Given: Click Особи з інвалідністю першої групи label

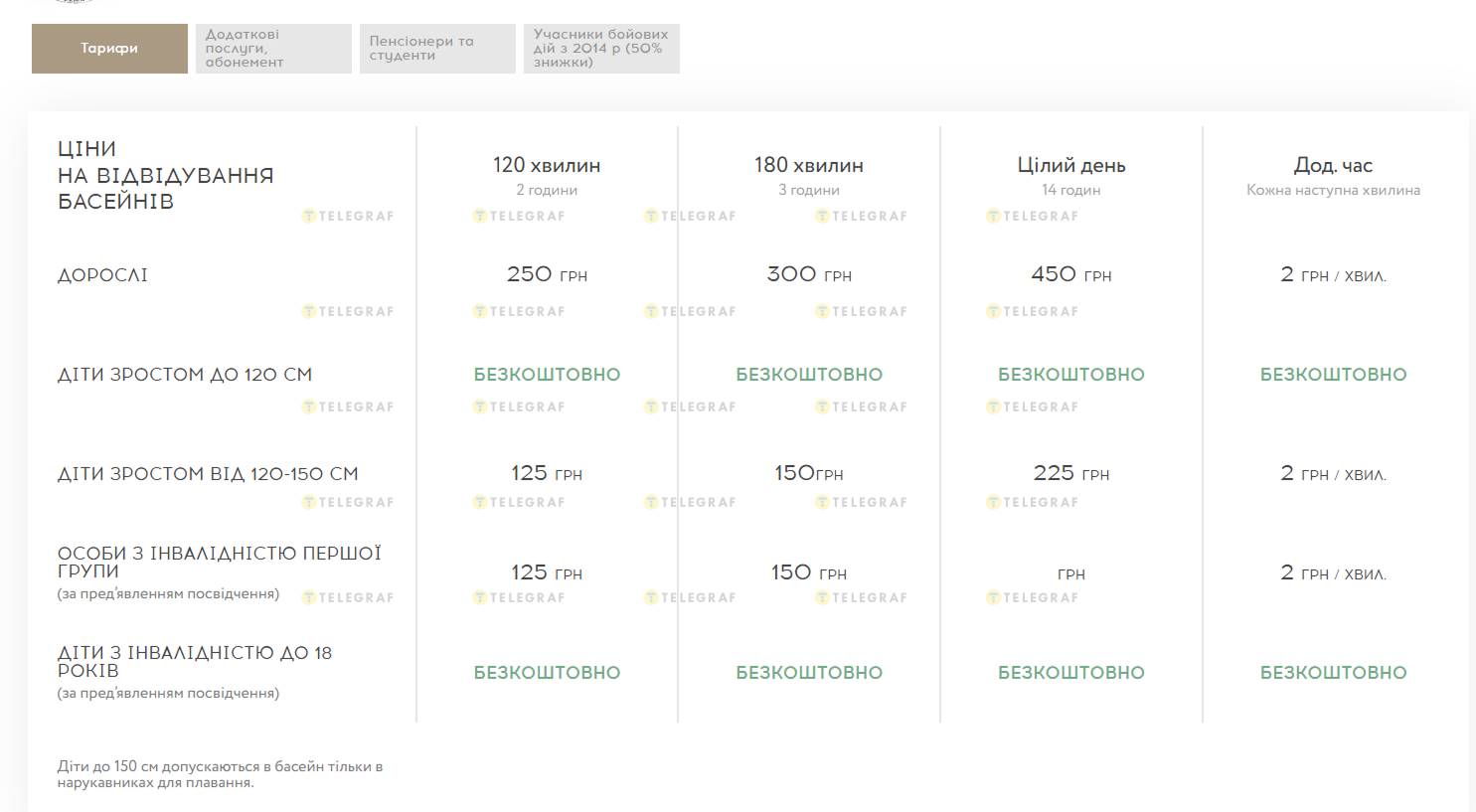Looking at the screenshot, I should point(219,563).
